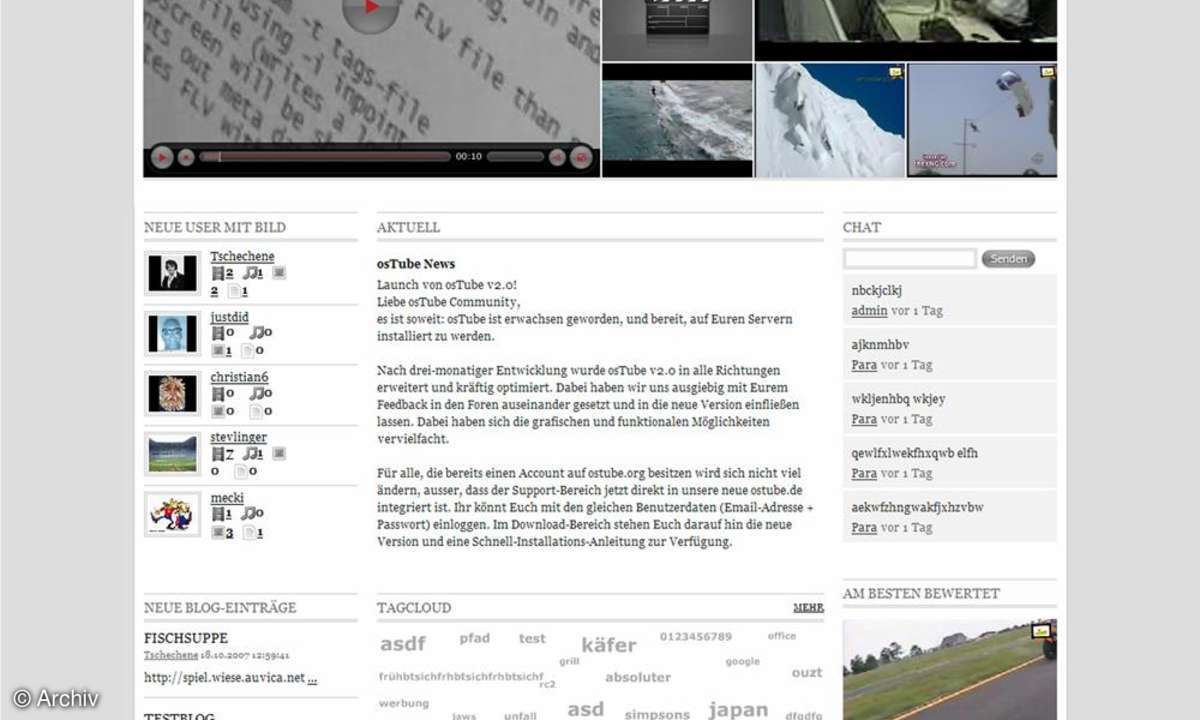The height and width of the screenshot is (720, 1200).
Task: Toggle fullscreen on the video player
Action: click(581, 157)
